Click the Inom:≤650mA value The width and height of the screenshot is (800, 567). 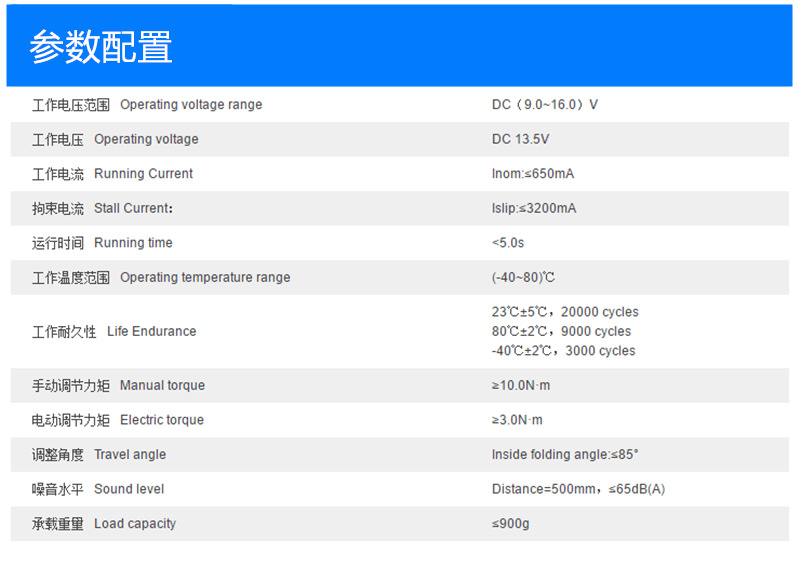tap(533, 174)
